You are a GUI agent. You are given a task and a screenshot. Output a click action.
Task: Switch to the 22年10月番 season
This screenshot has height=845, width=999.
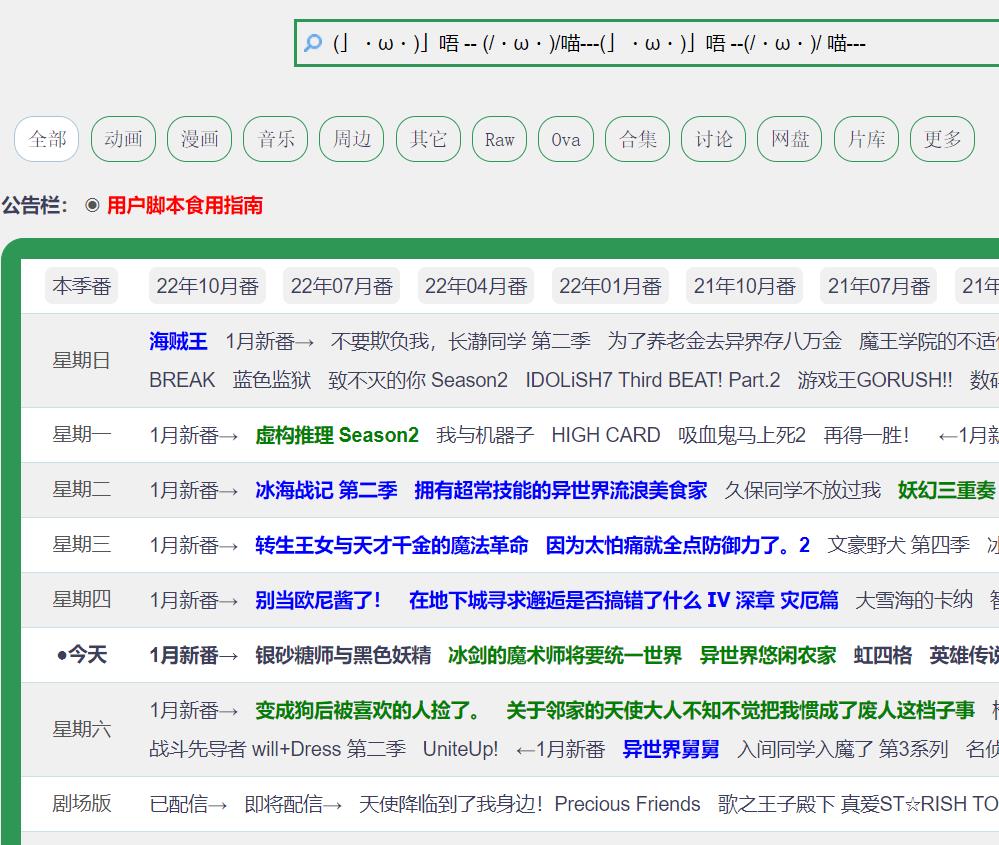(x=207, y=285)
